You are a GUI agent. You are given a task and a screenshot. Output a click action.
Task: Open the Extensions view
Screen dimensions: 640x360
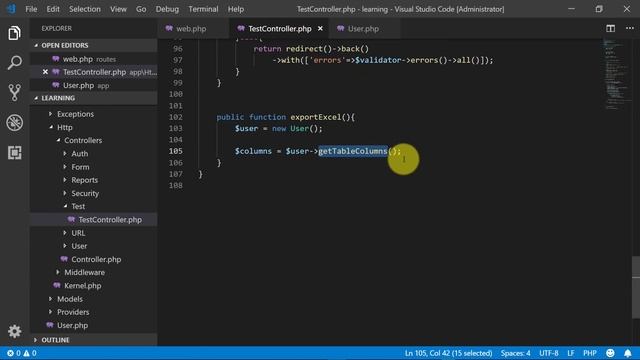tap(14, 153)
